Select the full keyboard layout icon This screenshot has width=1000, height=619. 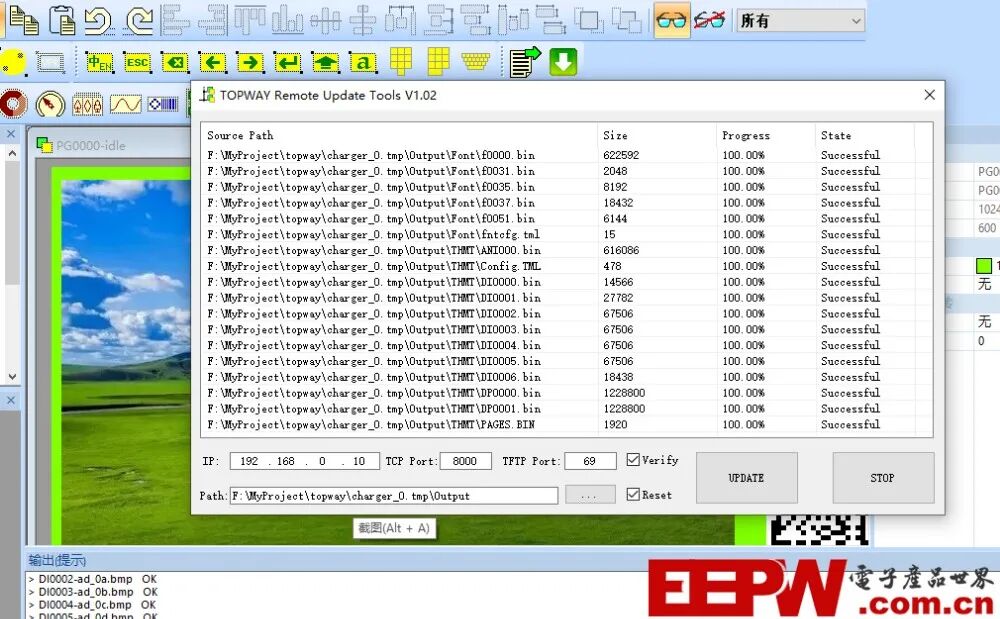coord(475,62)
